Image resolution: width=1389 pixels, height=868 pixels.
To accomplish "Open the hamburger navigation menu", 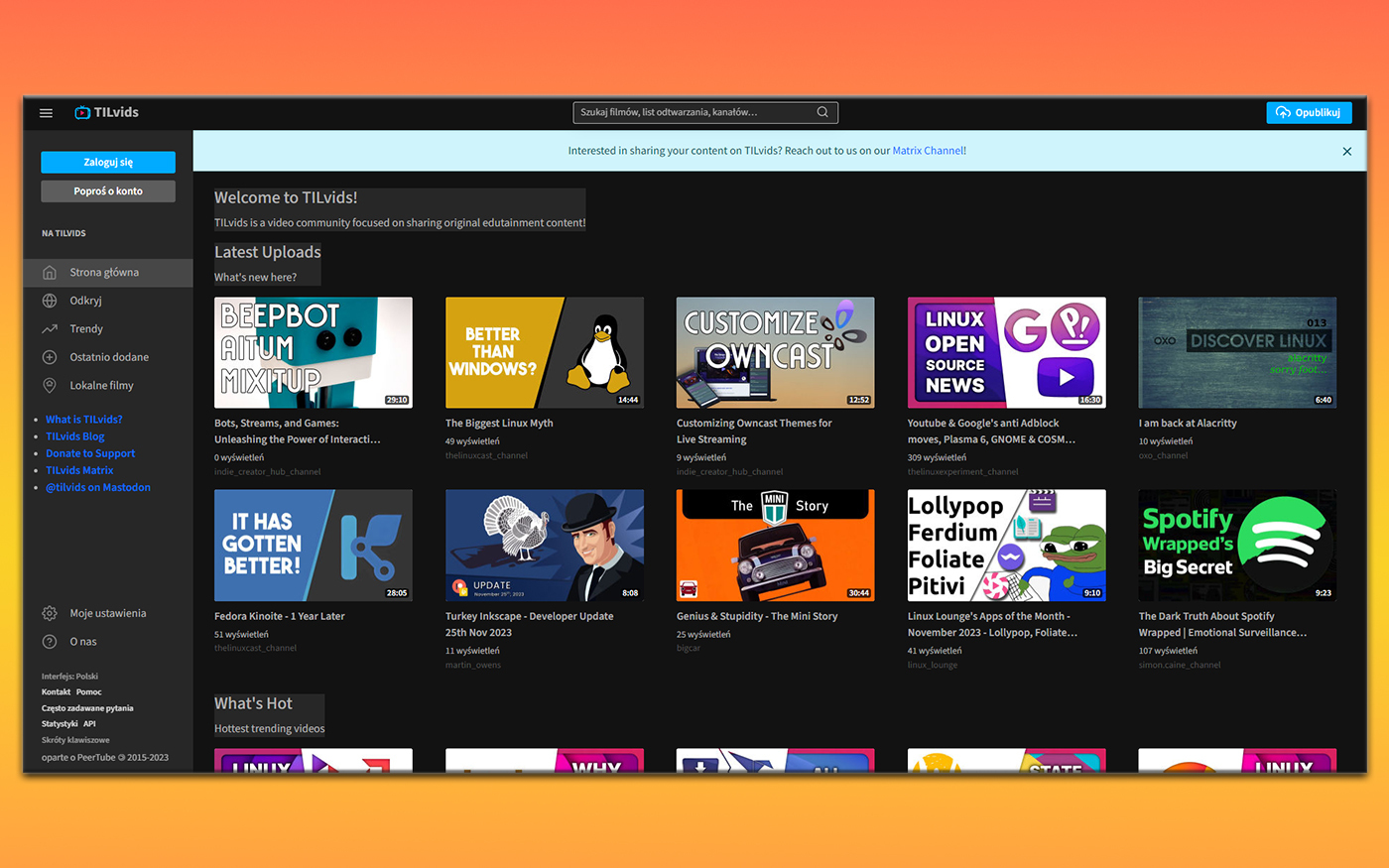I will point(46,112).
